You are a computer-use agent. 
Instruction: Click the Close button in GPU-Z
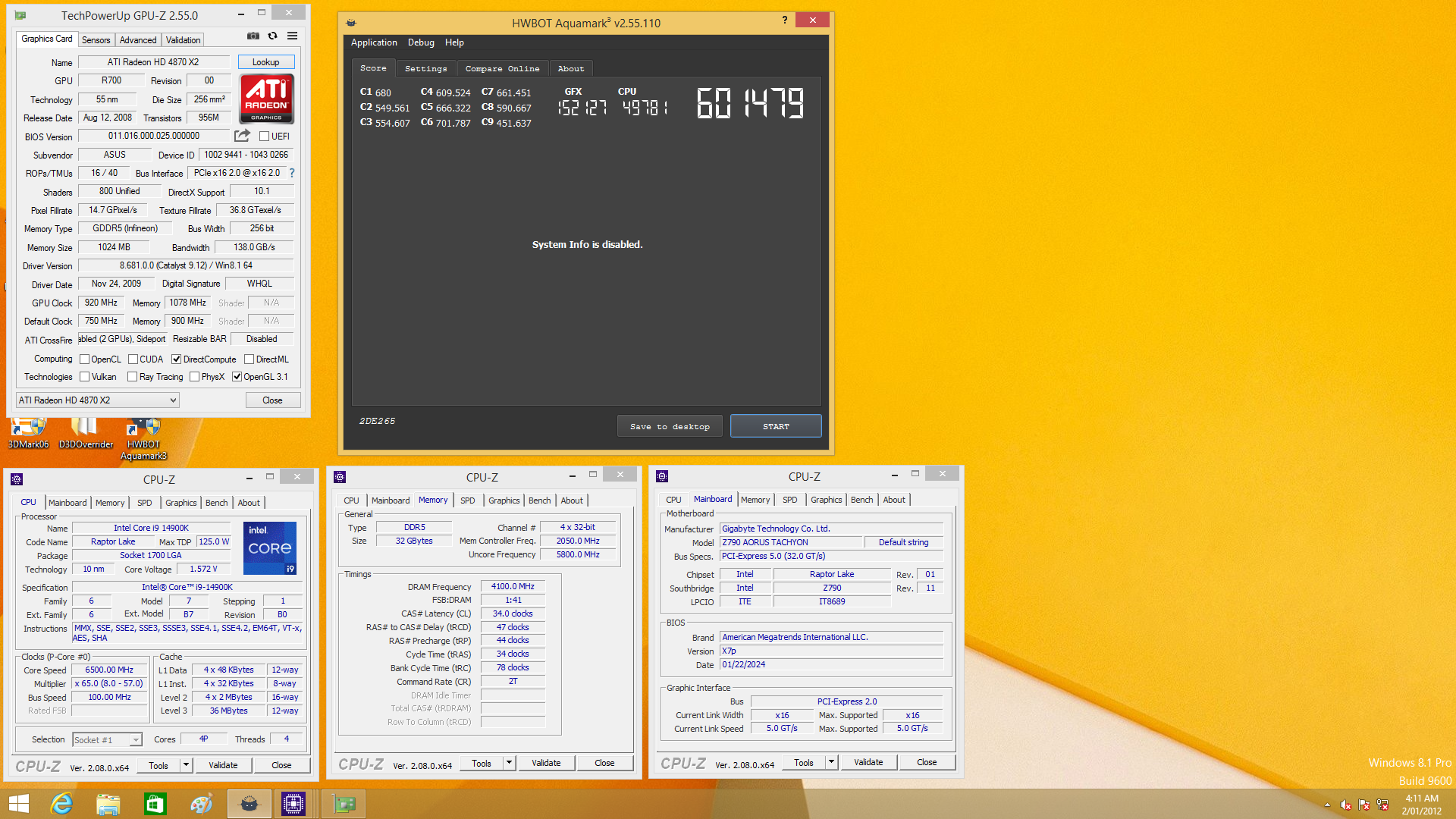click(273, 400)
